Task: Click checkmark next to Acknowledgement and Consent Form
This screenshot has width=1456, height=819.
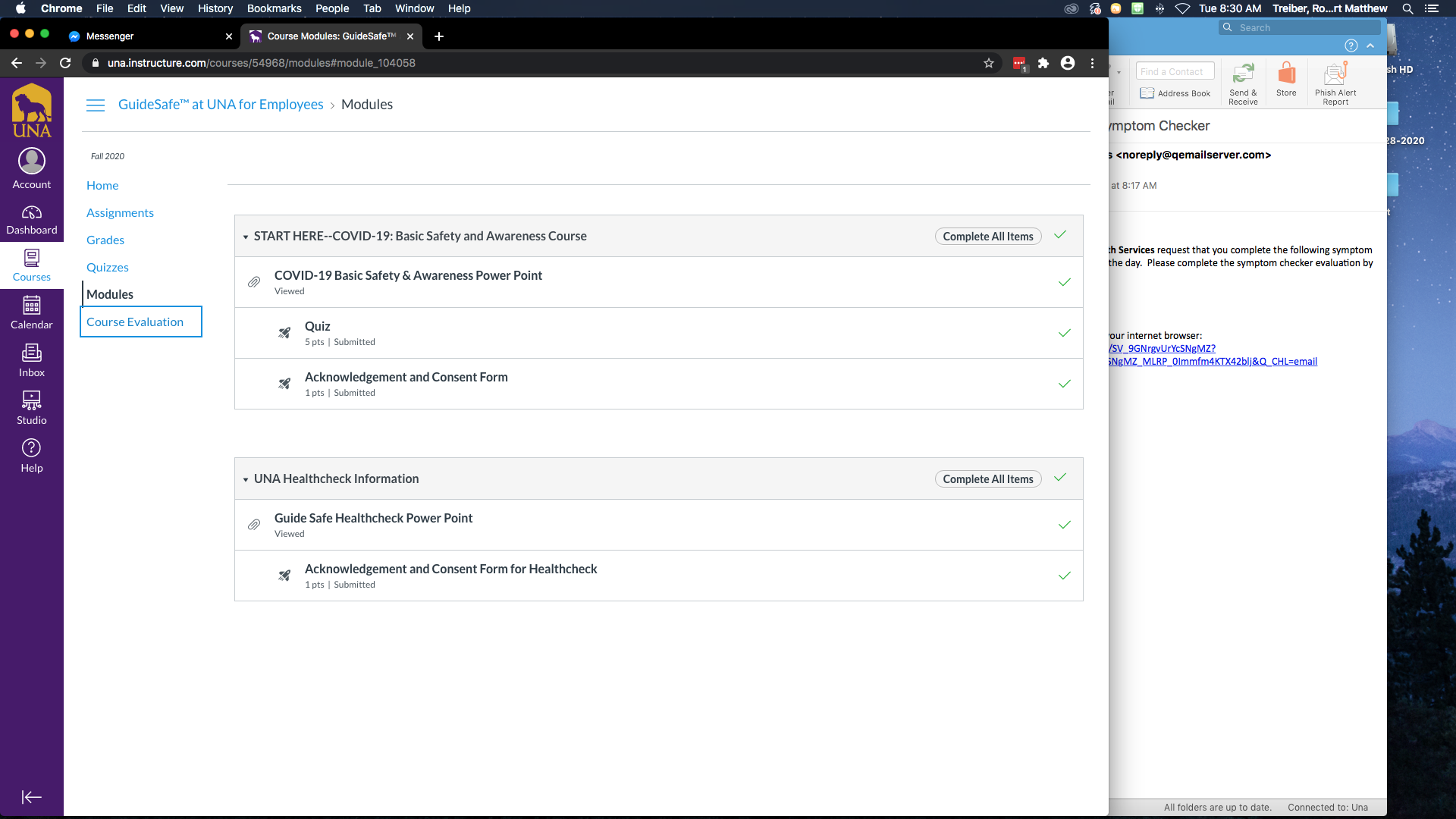Action: click(1064, 384)
